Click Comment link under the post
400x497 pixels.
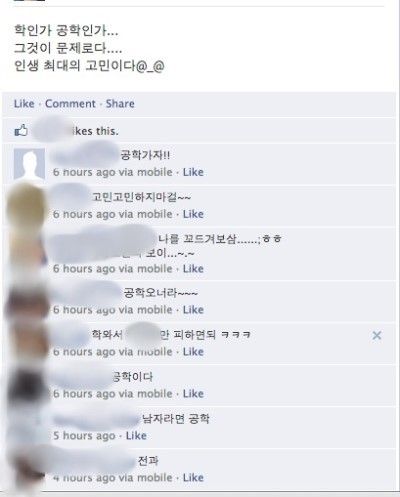coord(70,104)
